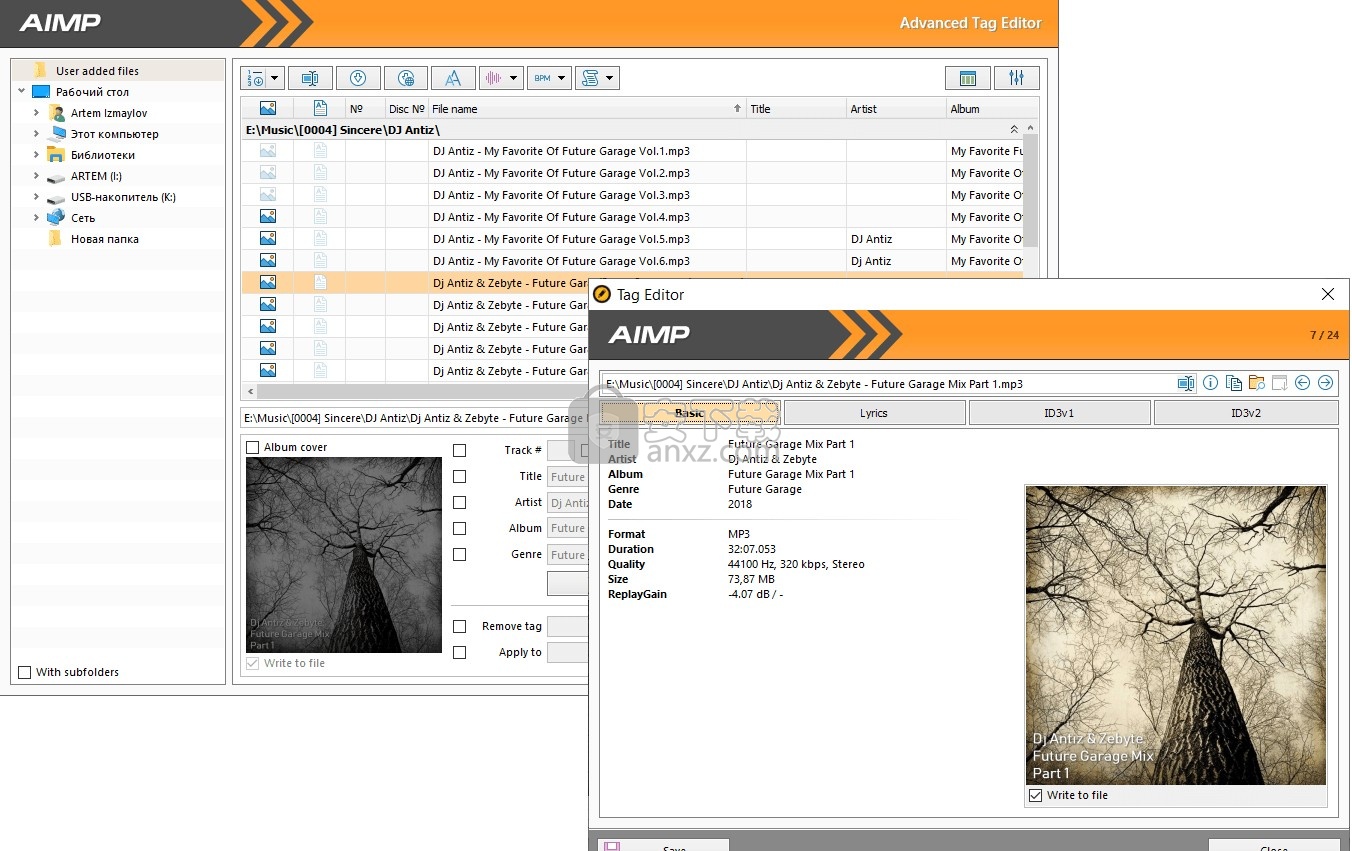
Task: Tick the Title field checkbox
Action: click(459, 476)
